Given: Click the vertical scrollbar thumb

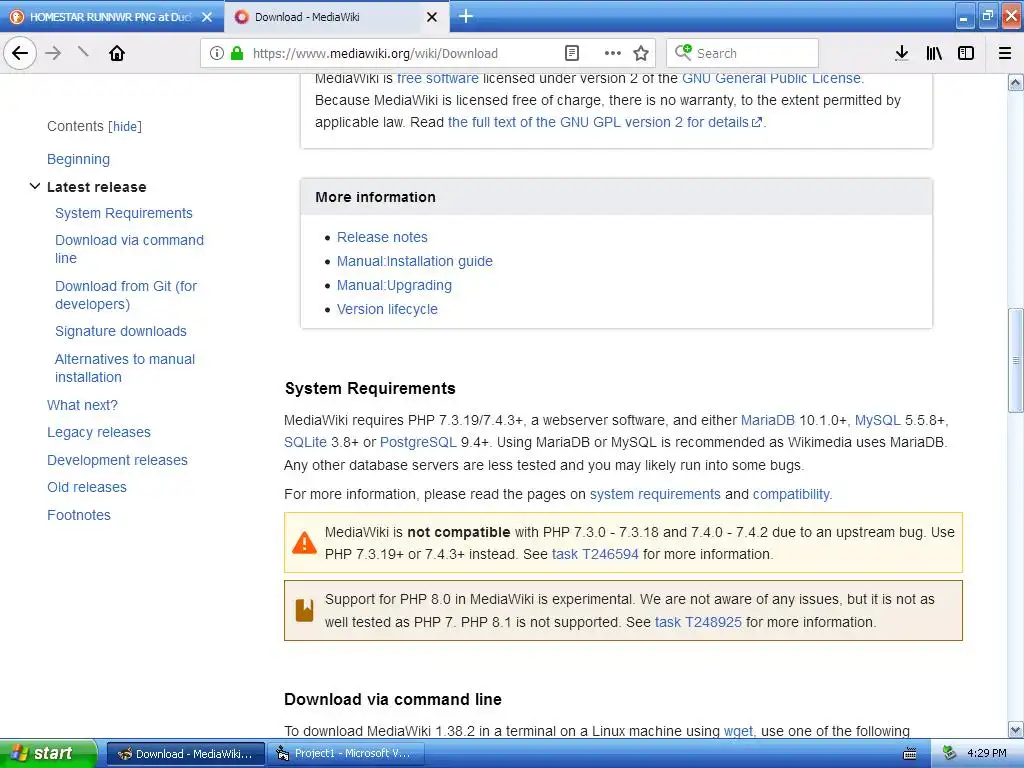Looking at the screenshot, I should pos(1015,360).
